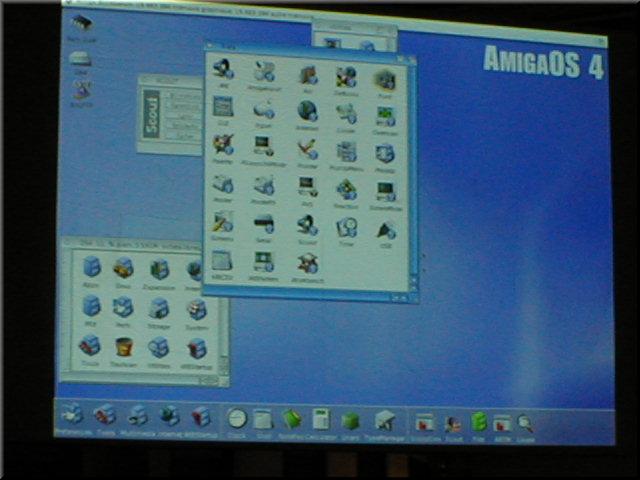
Task: Open the Printer preferences icon
Action: click(x=223, y=184)
